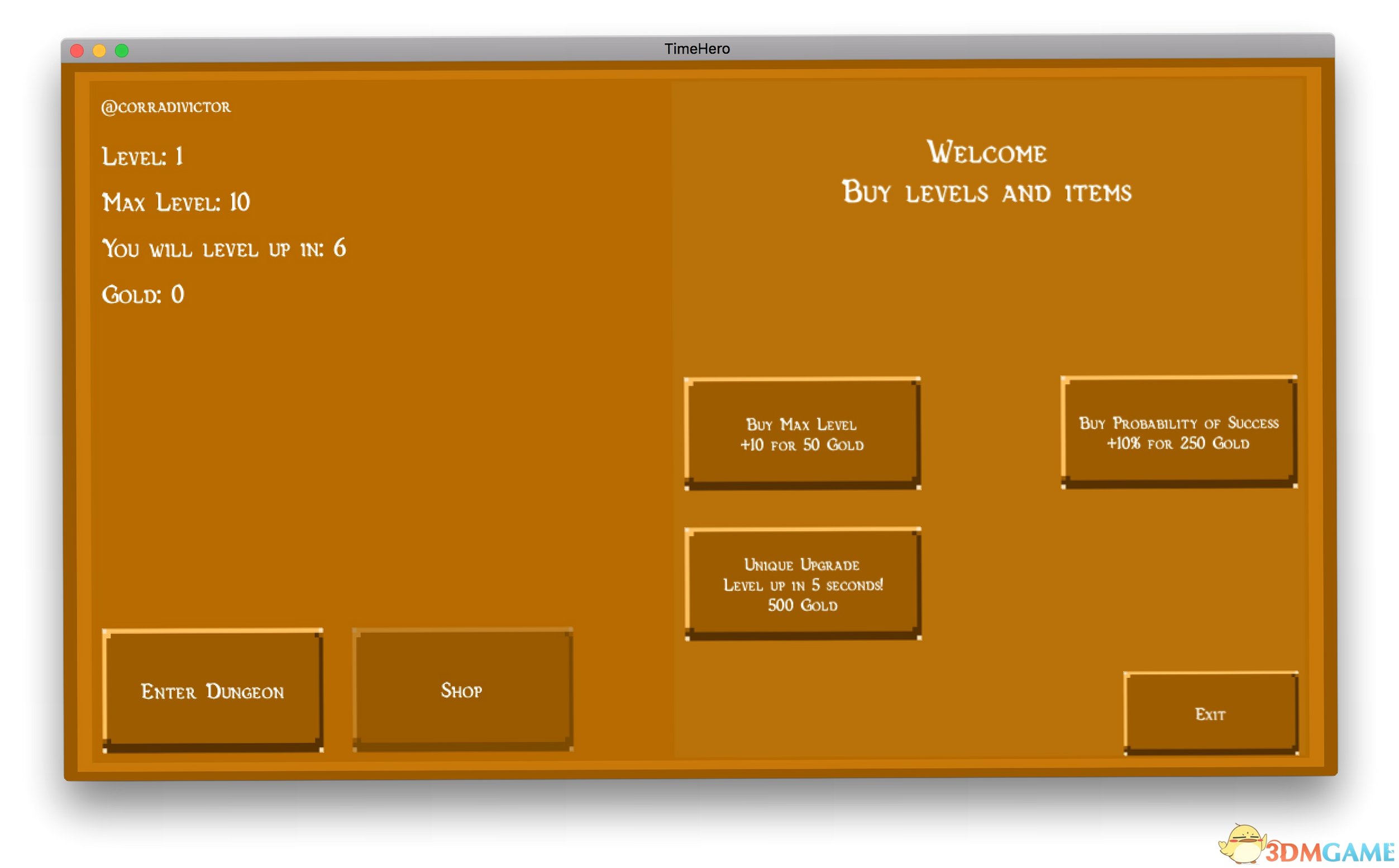Click the TimeHero window title

(x=697, y=49)
